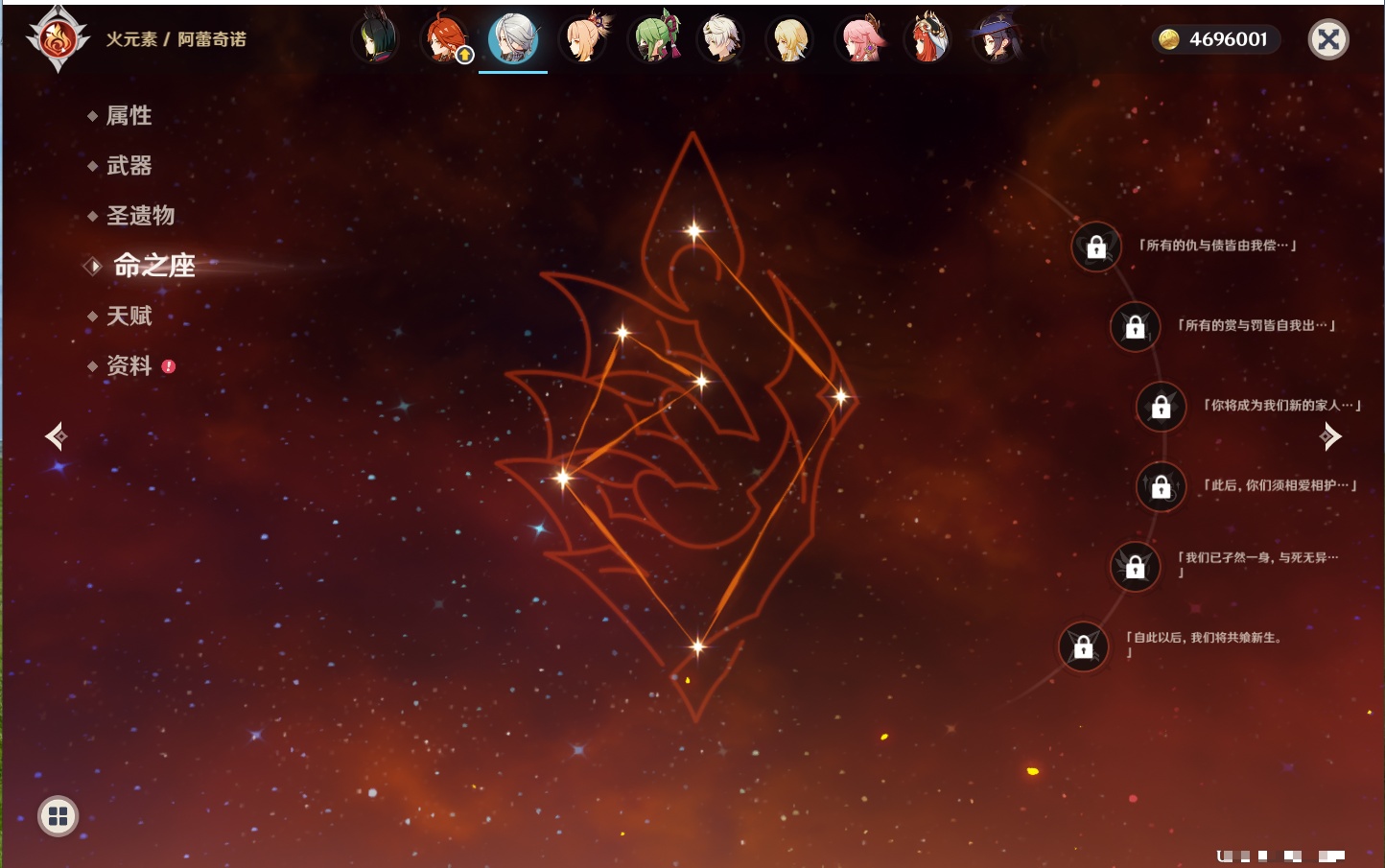Open locked constellation「所有的仇与债皆由我偿…」
The image size is (1385, 868).
(1096, 247)
